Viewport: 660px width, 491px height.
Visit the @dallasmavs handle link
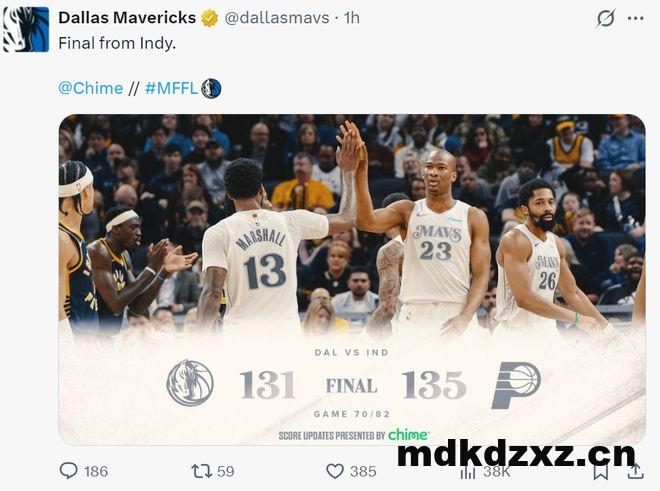tap(277, 18)
